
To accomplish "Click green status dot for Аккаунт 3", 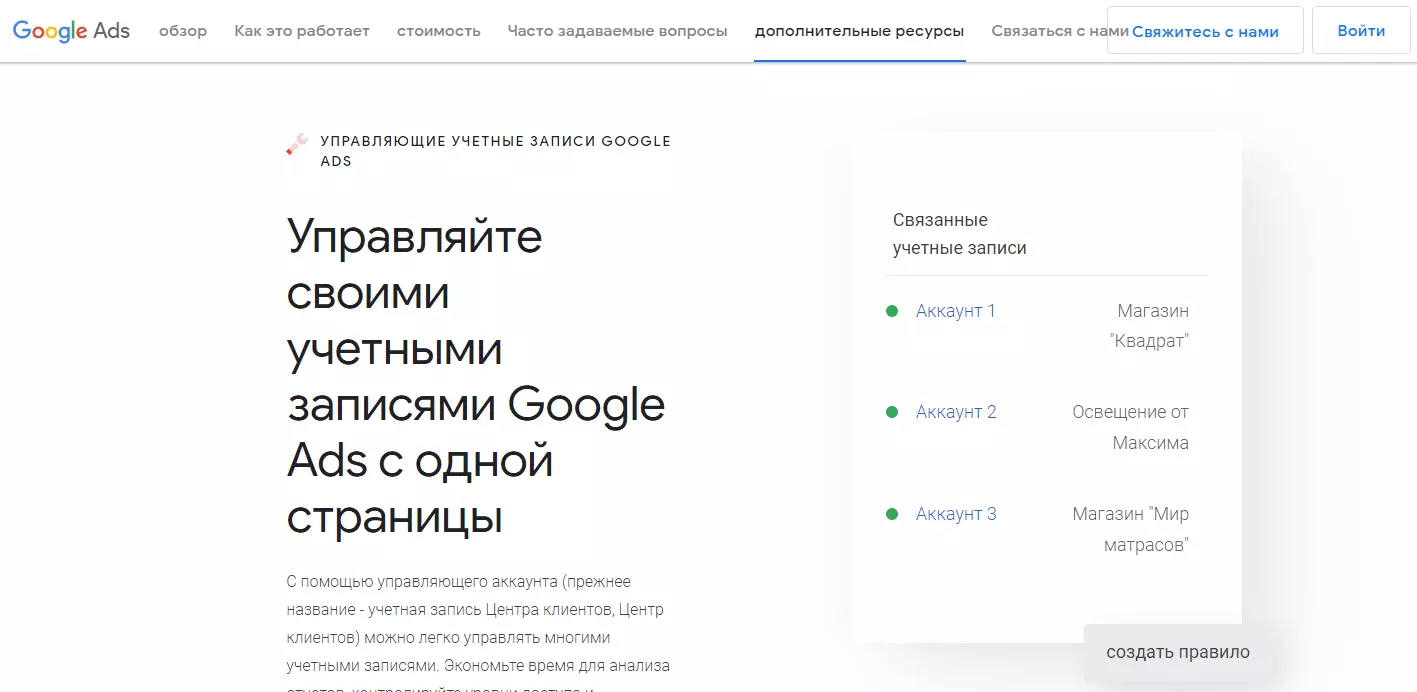I will coord(892,514).
